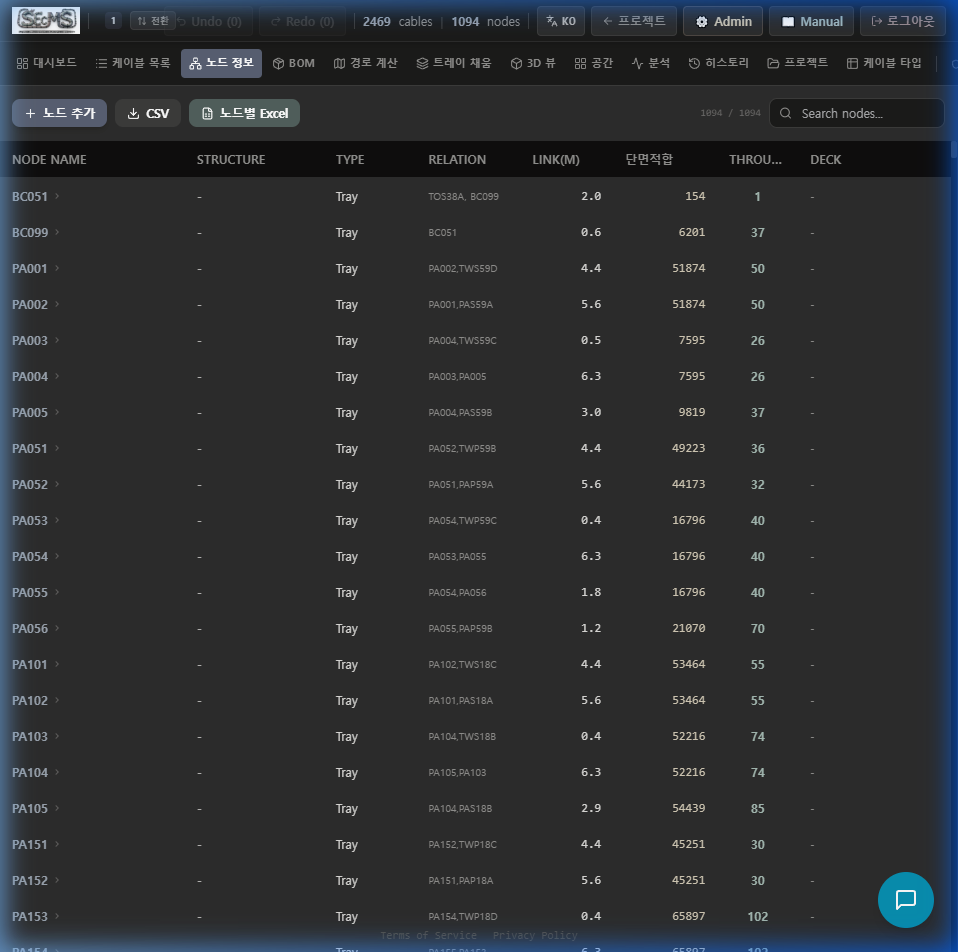Open the Manual book button
The height and width of the screenshot is (952, 958).
point(812,21)
